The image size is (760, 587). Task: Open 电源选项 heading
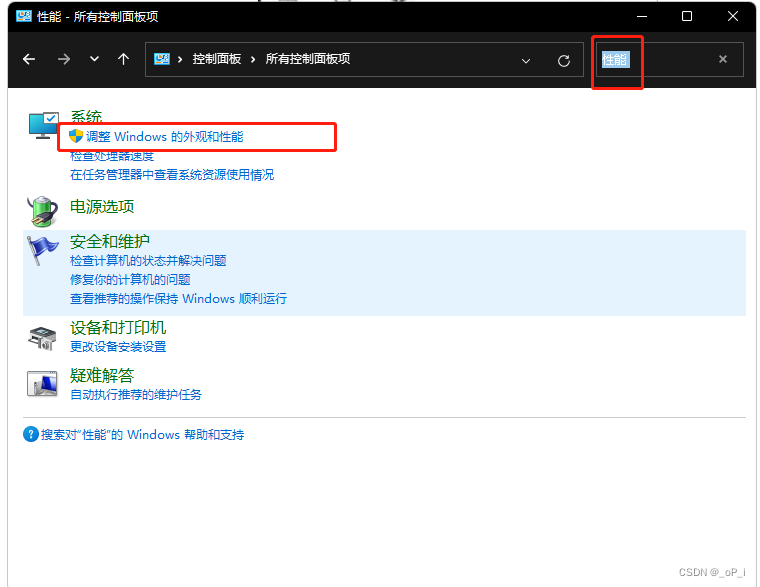coord(102,206)
